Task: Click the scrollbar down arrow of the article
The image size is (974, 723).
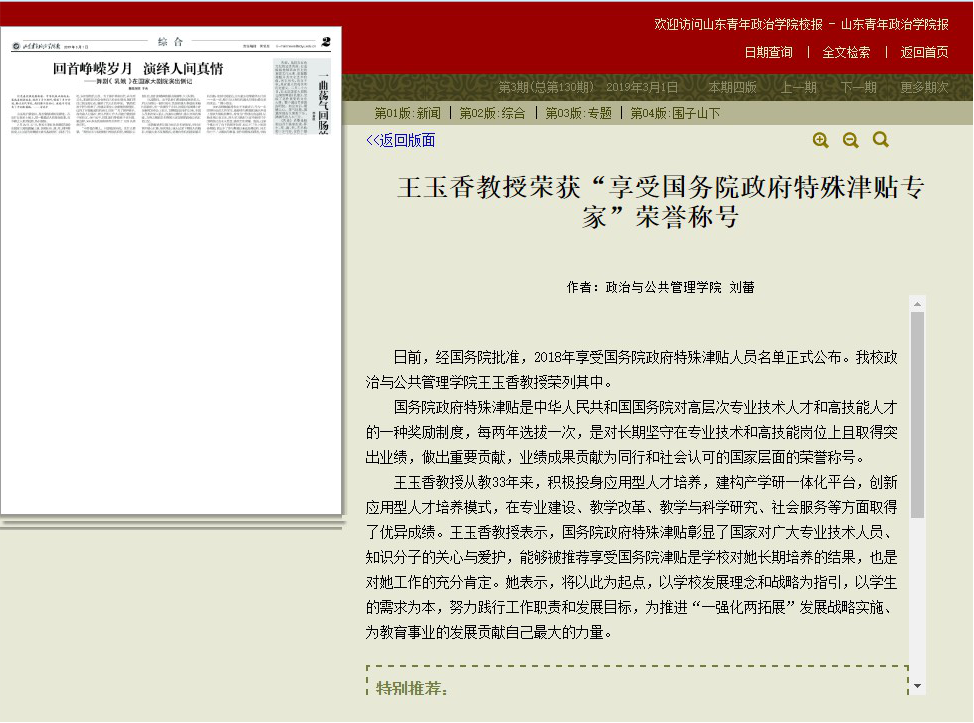Action: 917,686
